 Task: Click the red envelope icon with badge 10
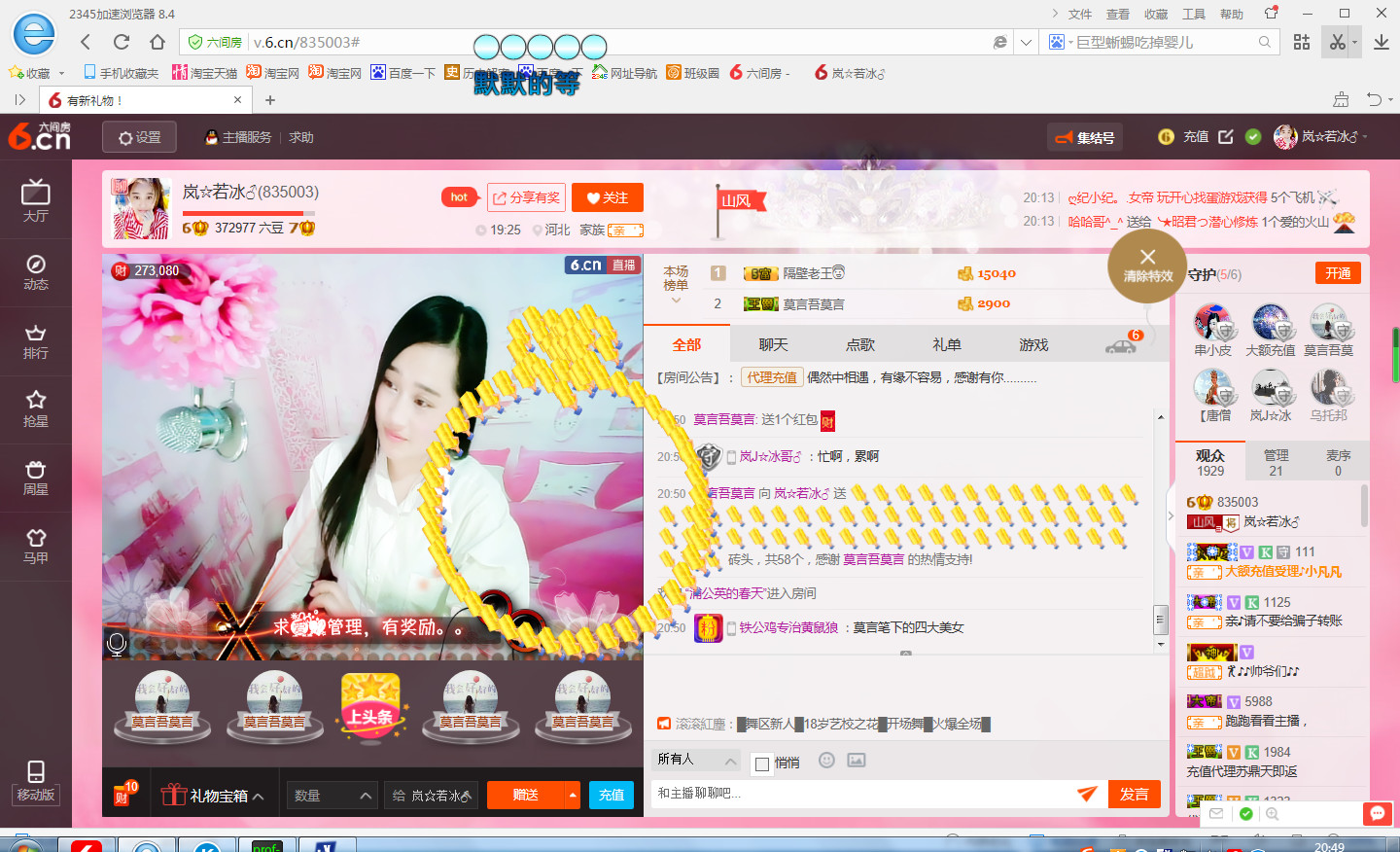click(124, 793)
